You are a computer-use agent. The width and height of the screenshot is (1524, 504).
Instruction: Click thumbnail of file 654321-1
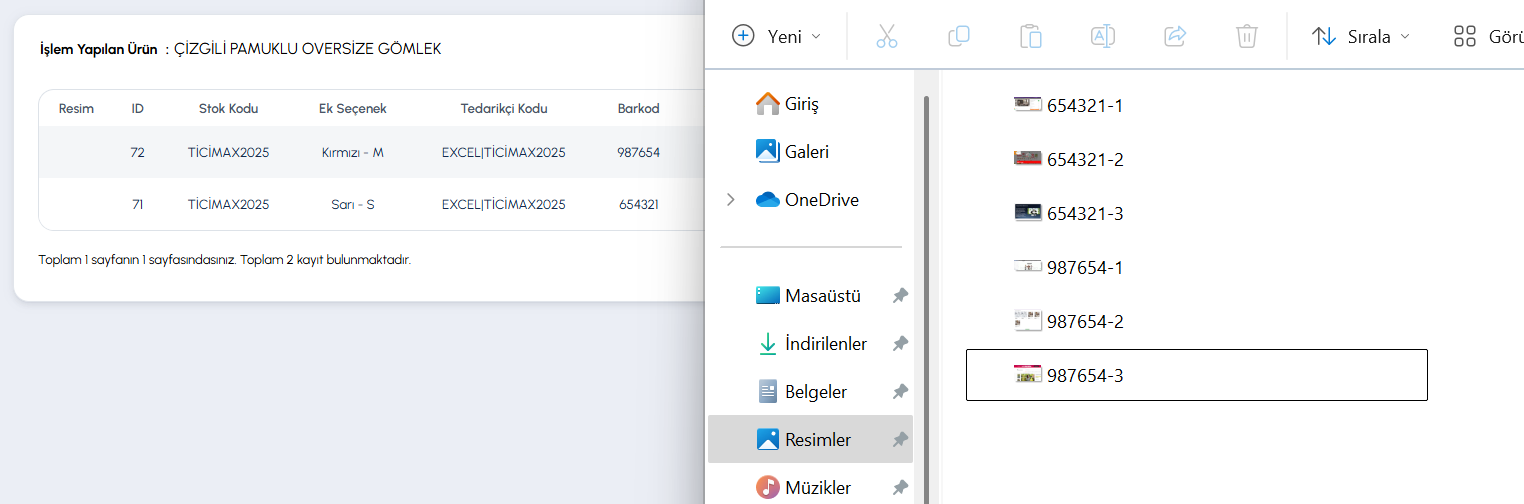[1028, 104]
